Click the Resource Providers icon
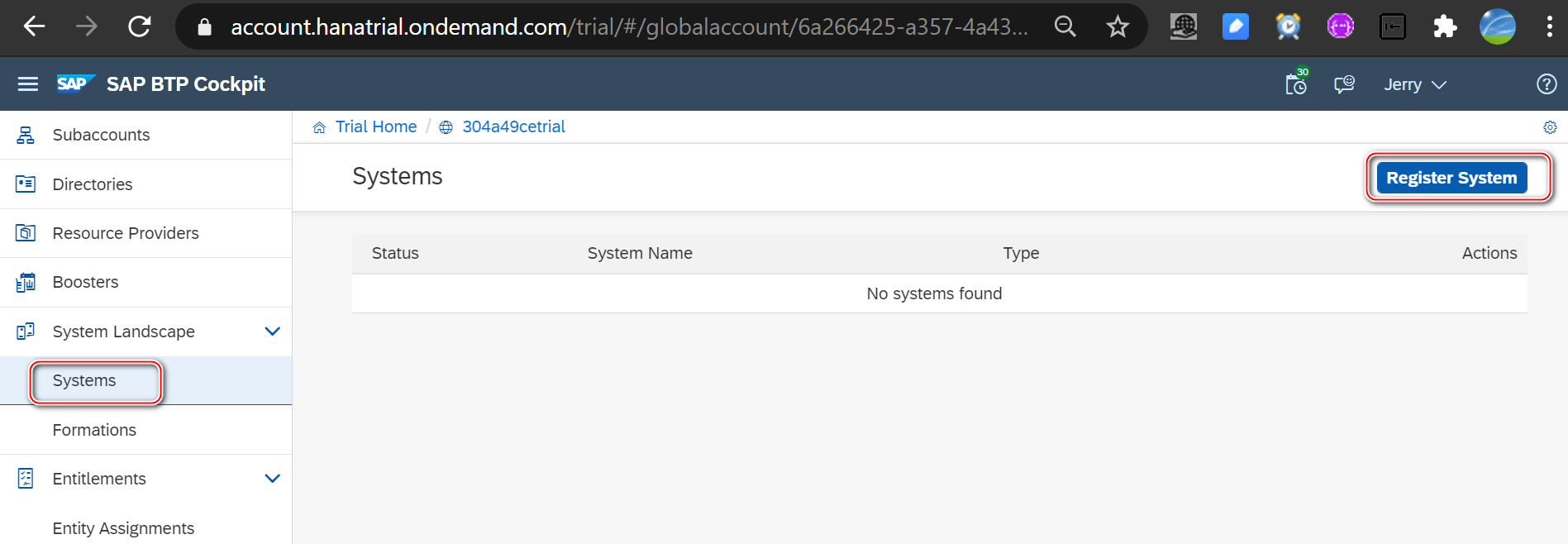The width and height of the screenshot is (1568, 544). [x=26, y=233]
